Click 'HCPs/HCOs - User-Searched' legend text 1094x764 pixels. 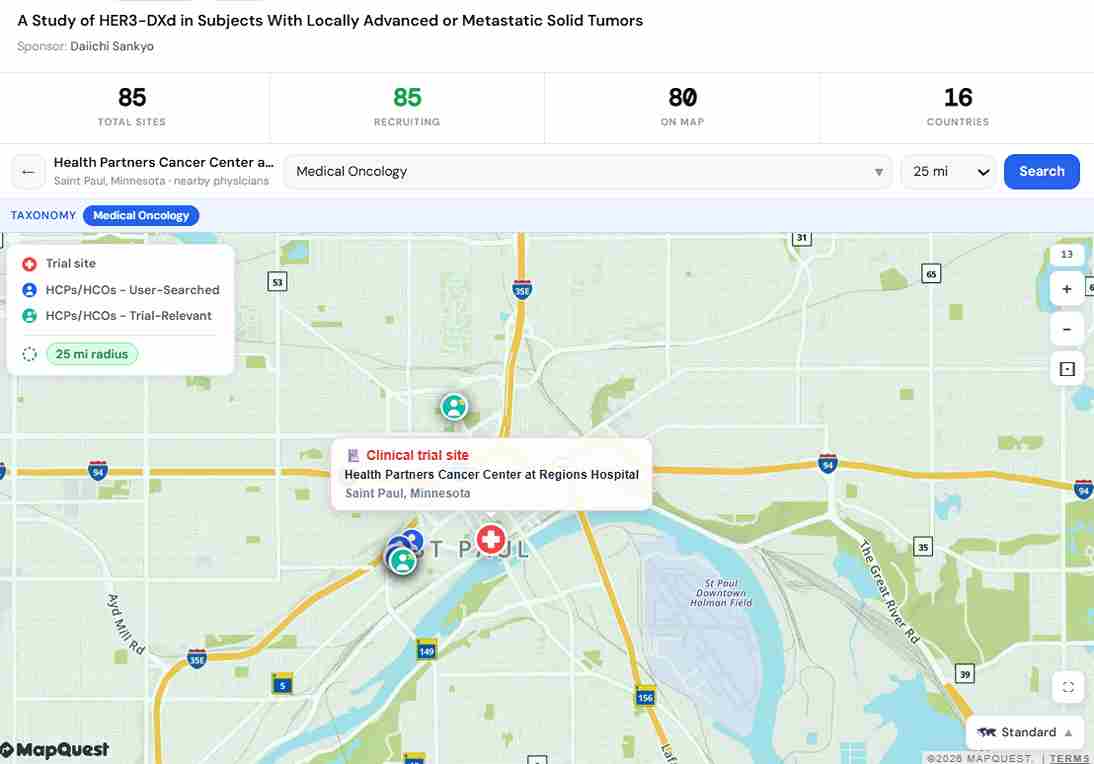(133, 290)
